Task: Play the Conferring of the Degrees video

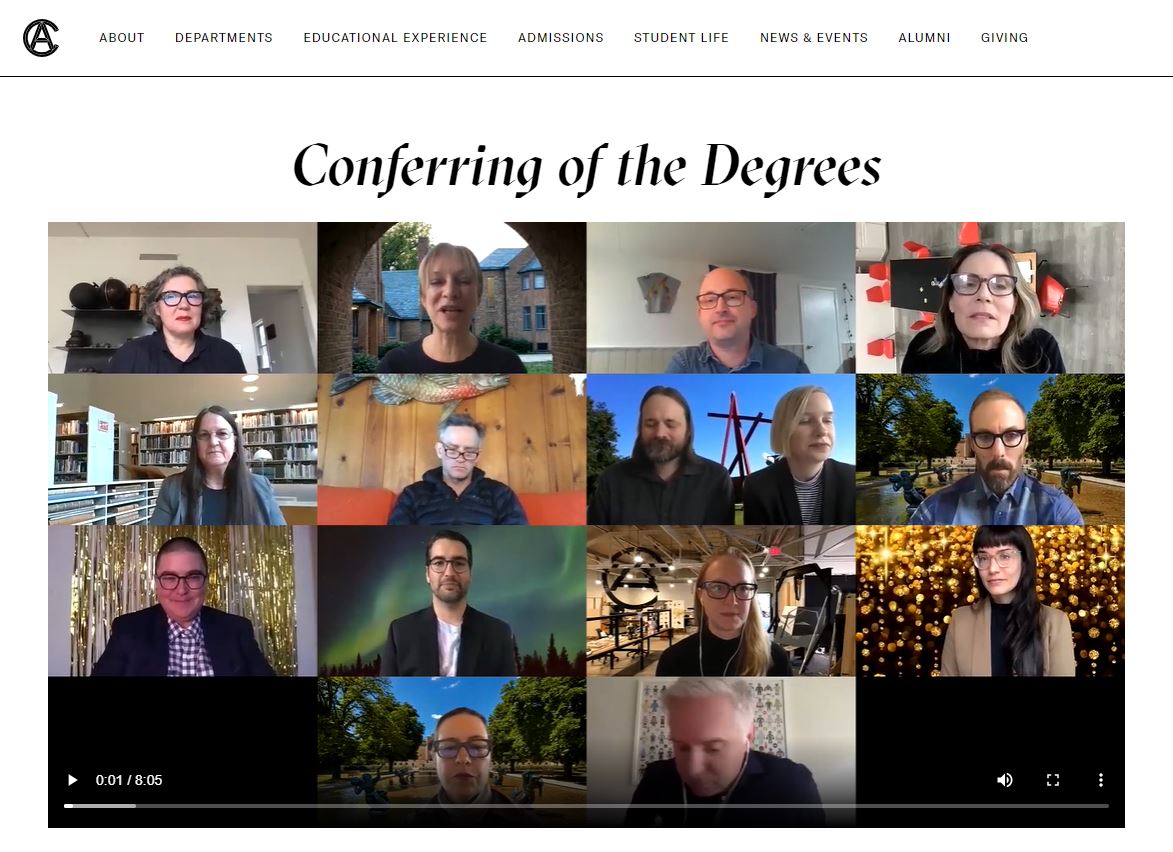Action: coord(73,780)
